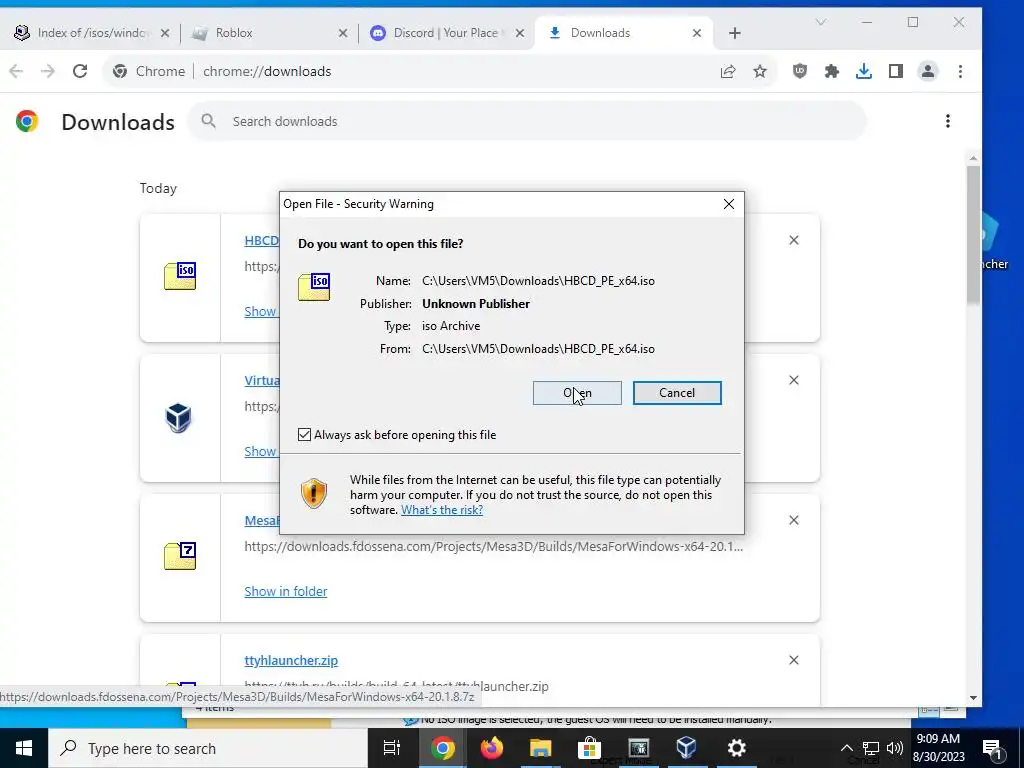Launch Firefox from the taskbar
1024x768 pixels.
491,748
